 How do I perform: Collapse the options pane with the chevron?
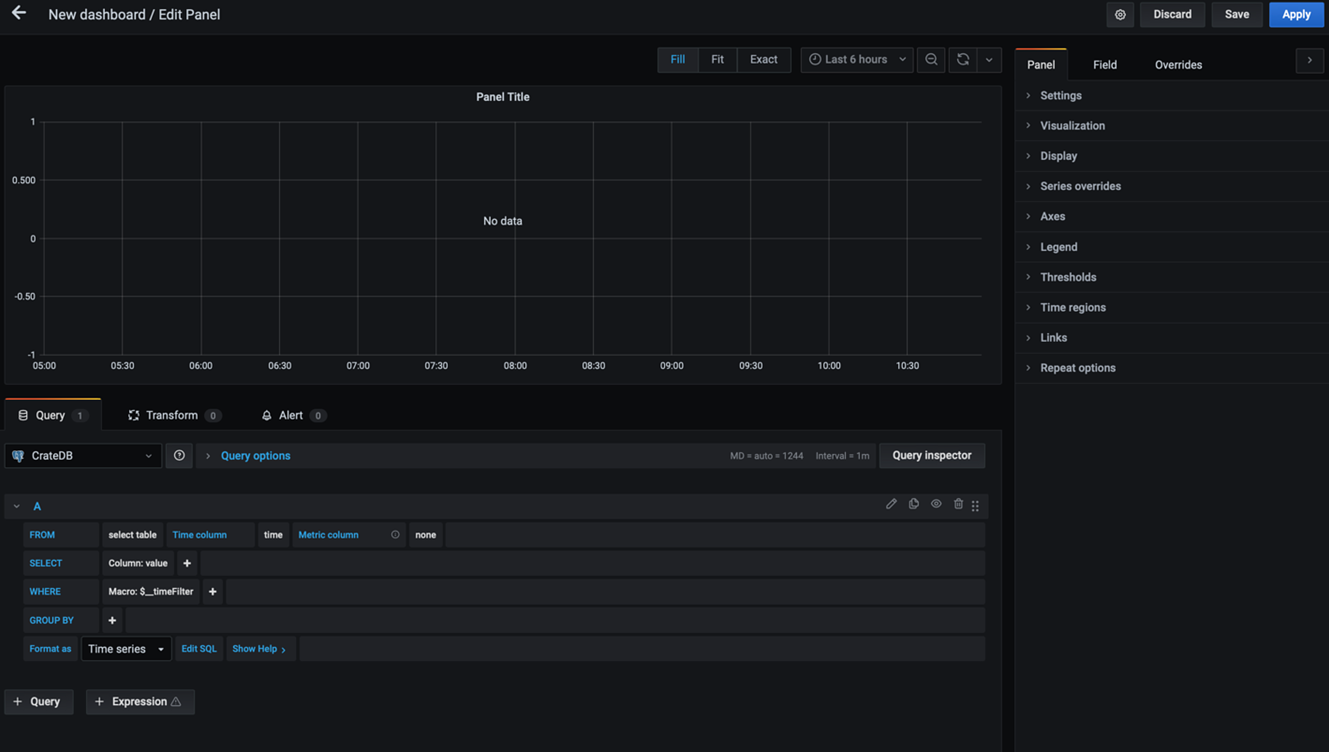tap(1310, 60)
